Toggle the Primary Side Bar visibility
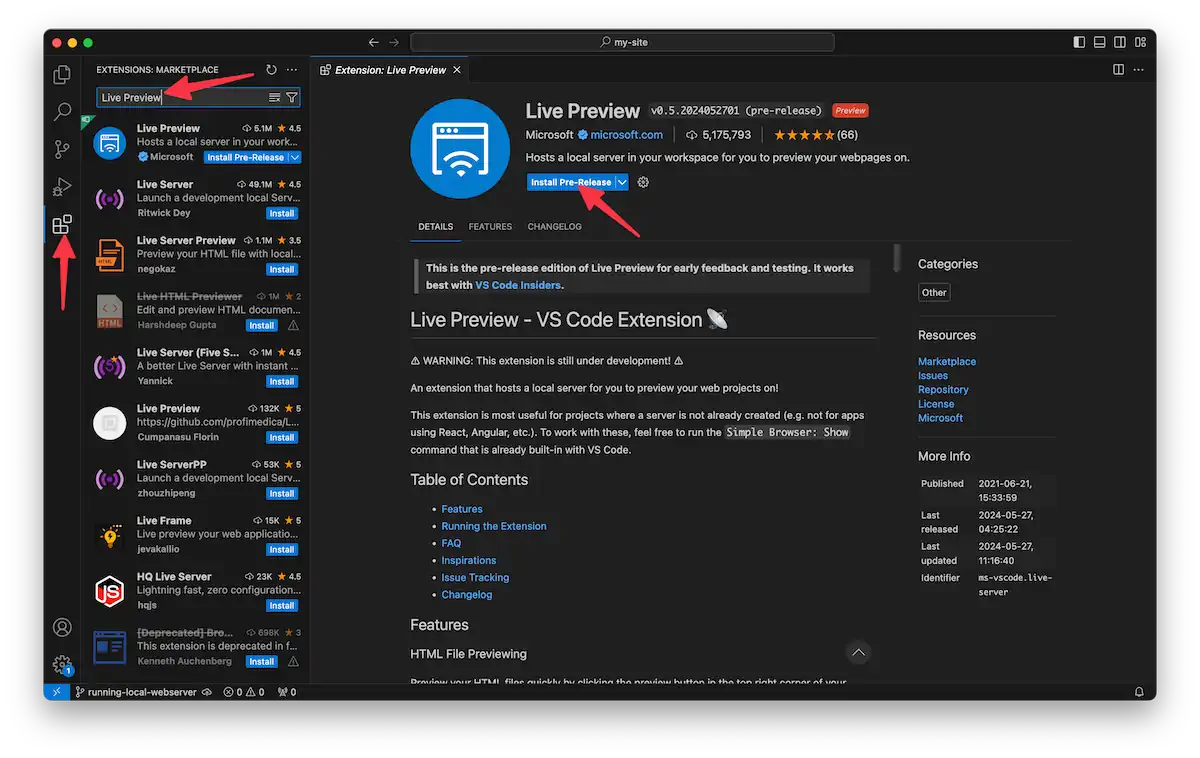Image resolution: width=1200 pixels, height=758 pixels. pos(1078,41)
